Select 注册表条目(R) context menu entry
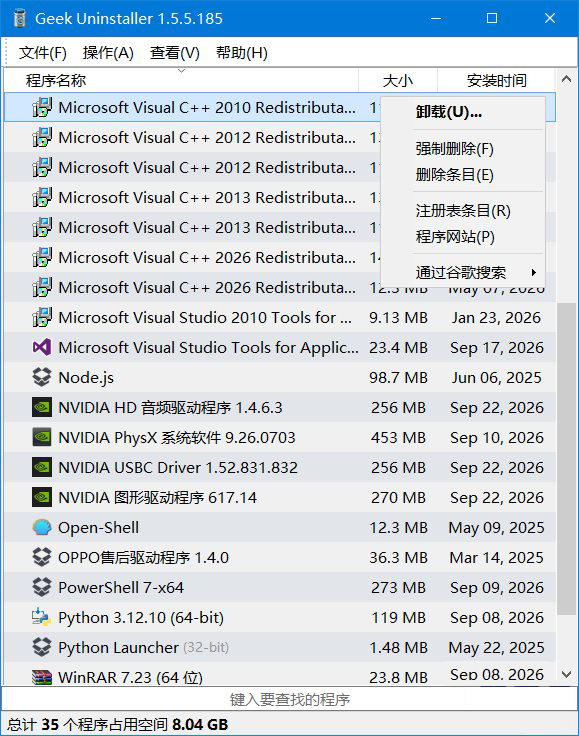 tap(463, 211)
